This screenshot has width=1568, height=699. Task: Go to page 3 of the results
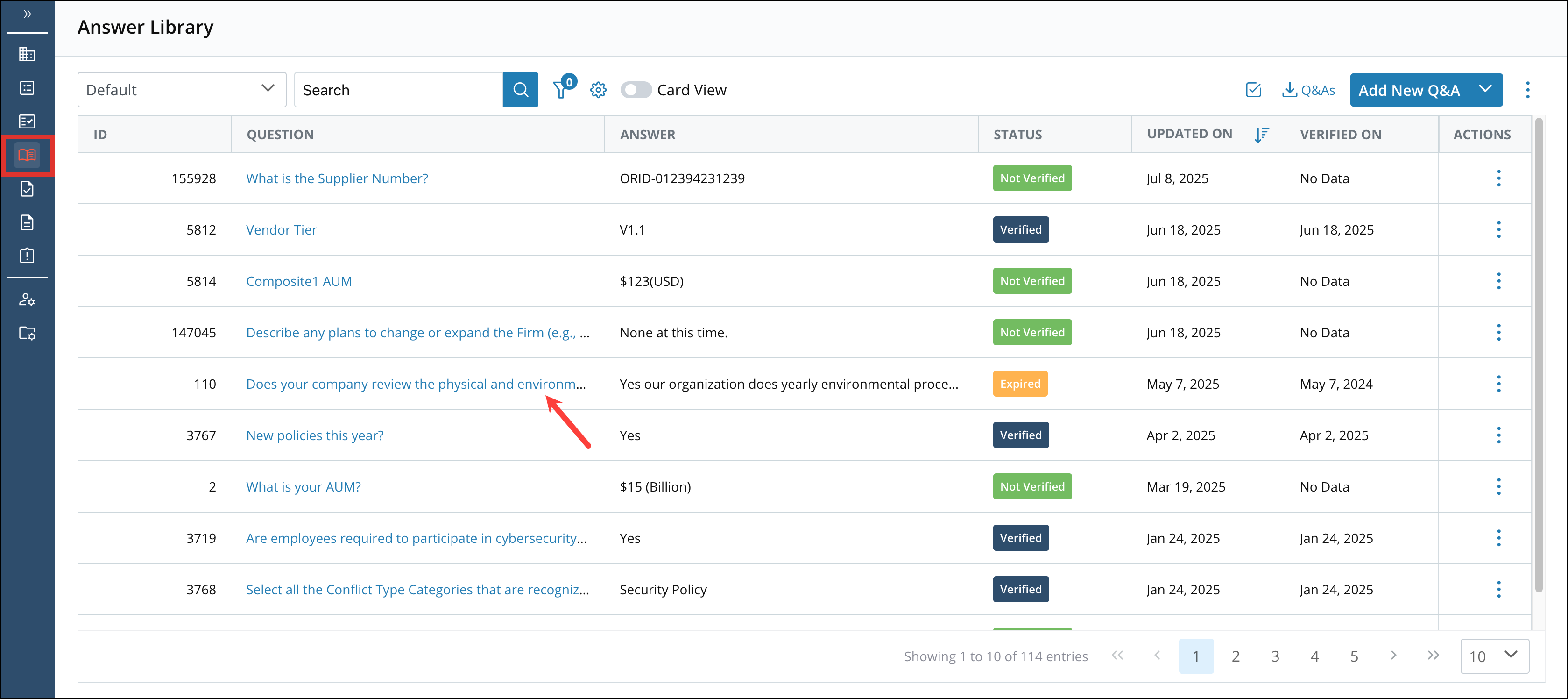click(x=1275, y=656)
